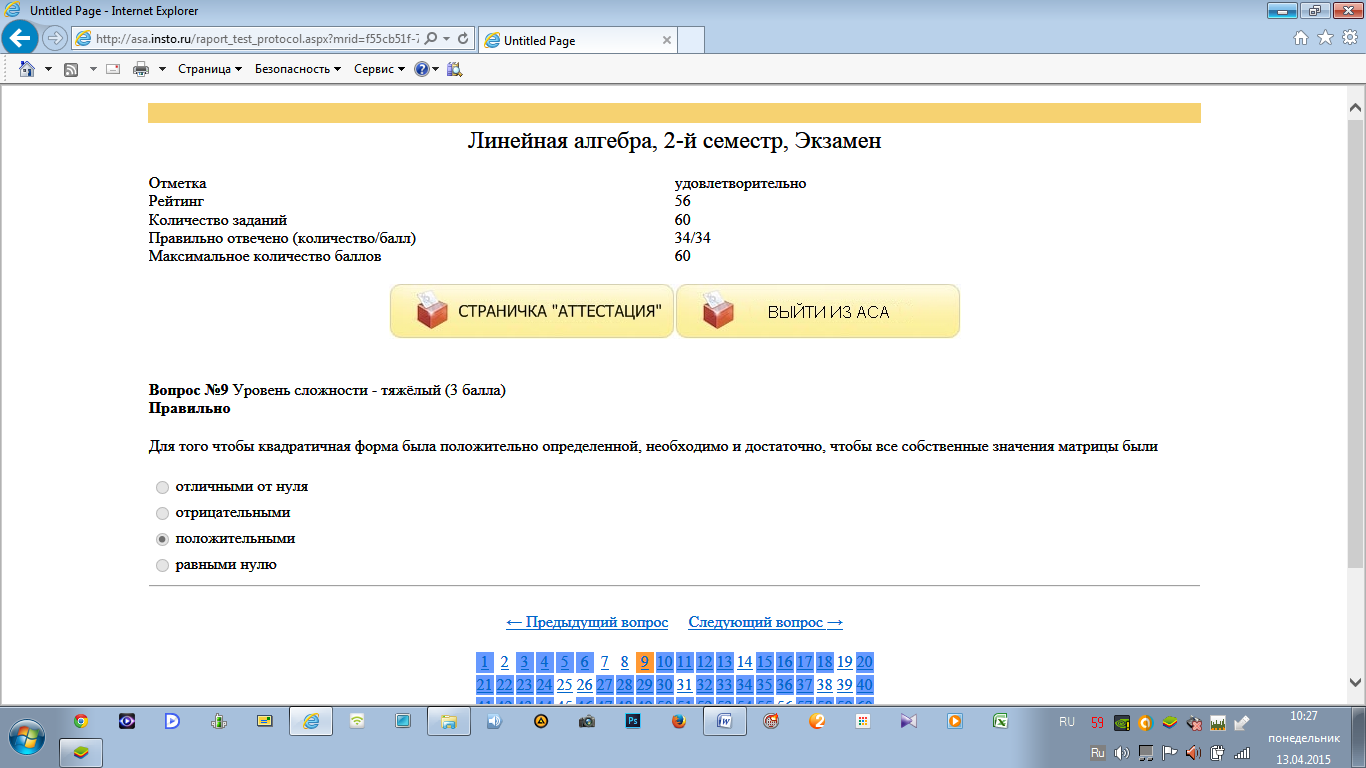
Task: Select the 'положительными' radio option
Action: 162,539
